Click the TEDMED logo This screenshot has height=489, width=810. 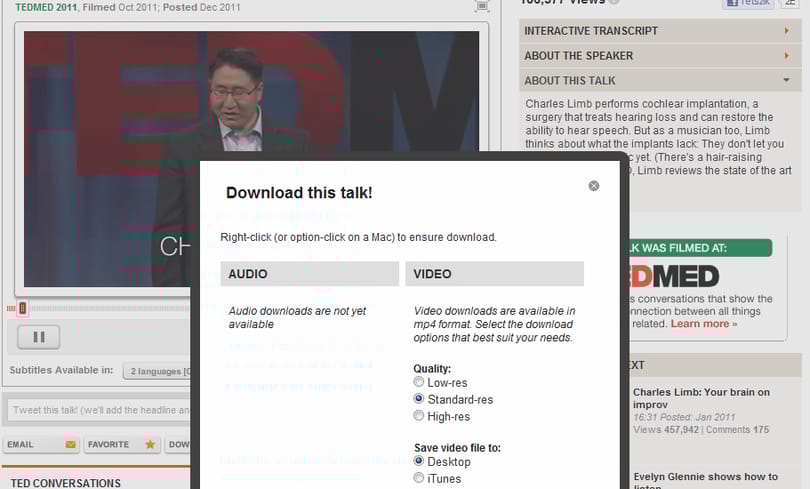pyautogui.click(x=674, y=277)
